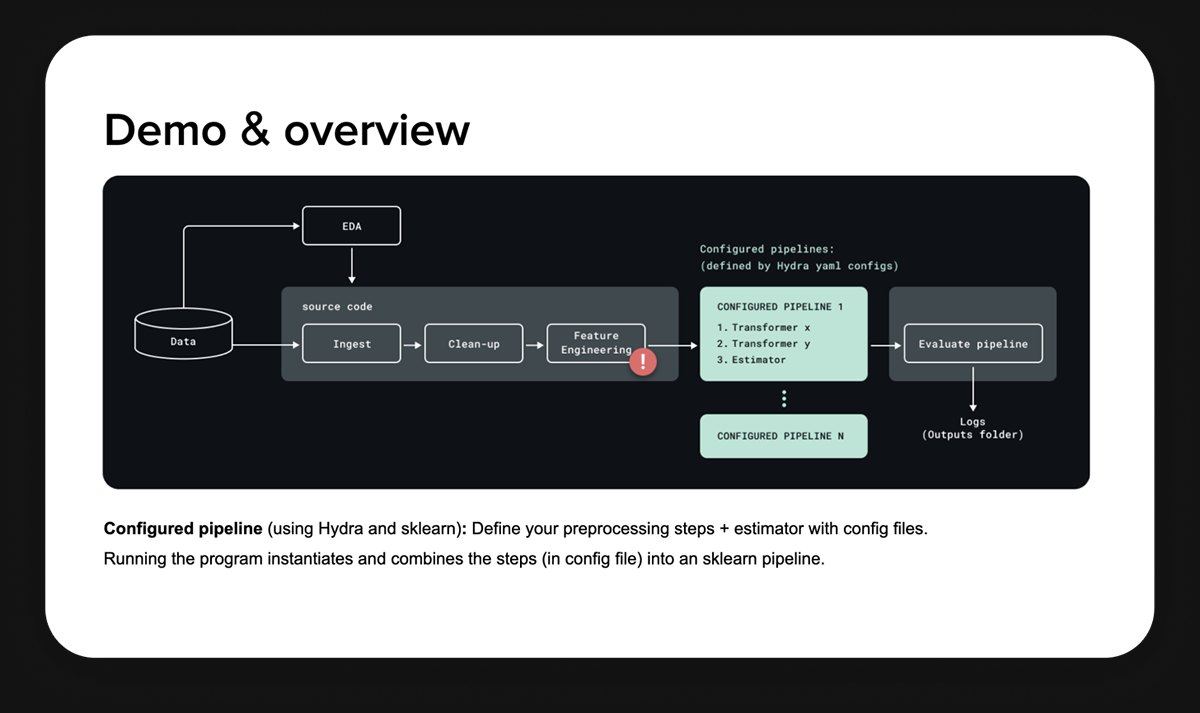Click the Feature Engineering step box

[x=594, y=340]
